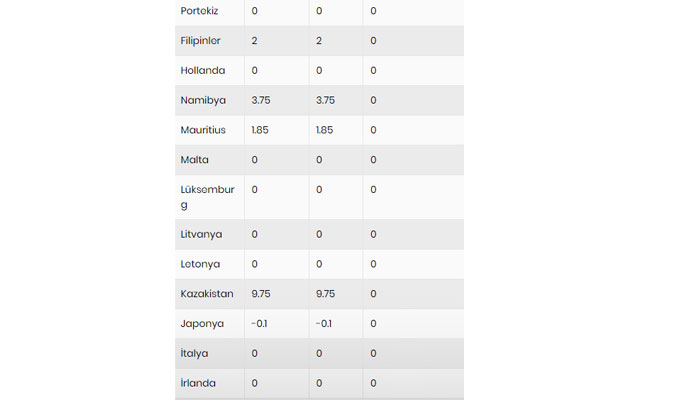
Task: Click the Japonya country cell
Action: (203, 324)
